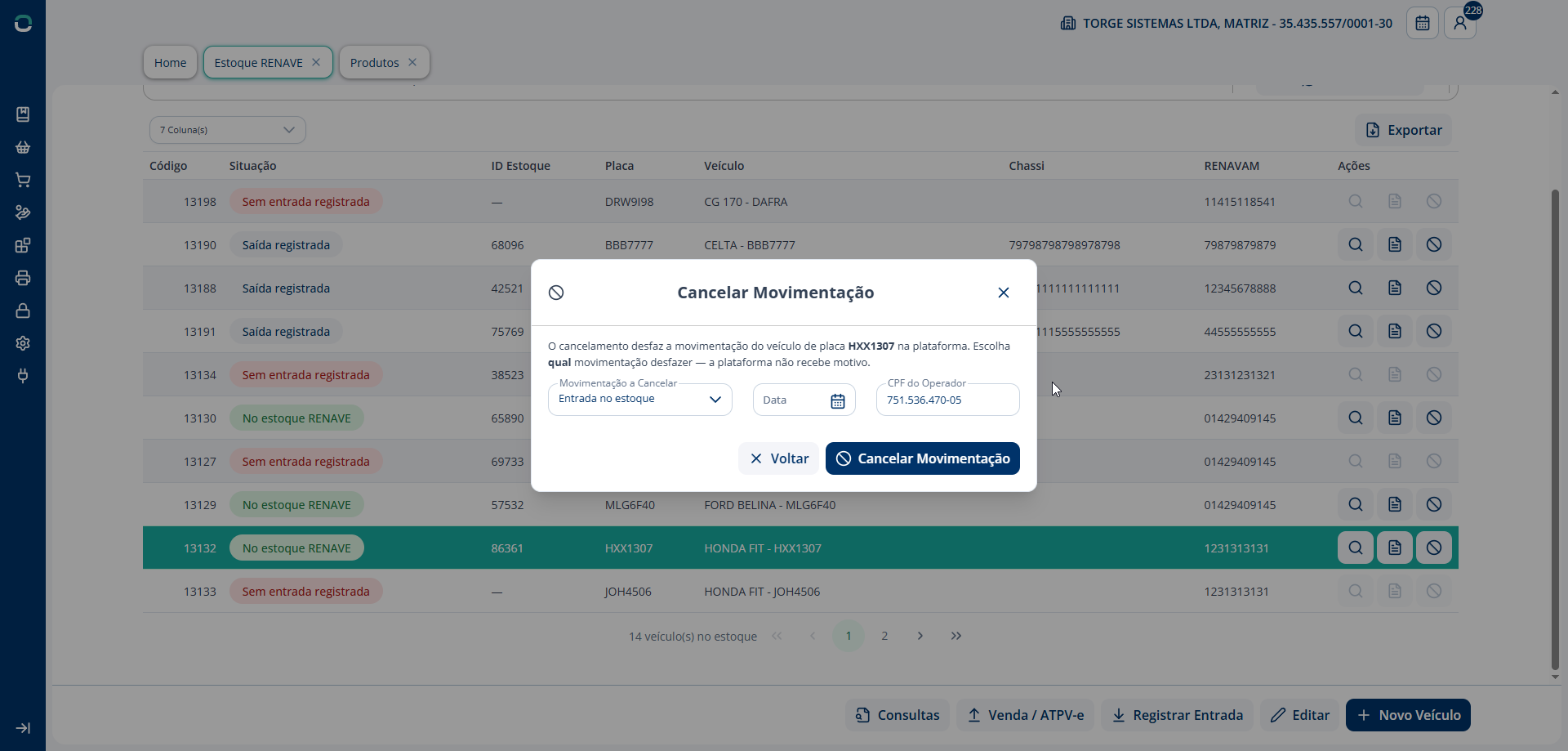Screen dimensions: 1568x751
Task: Click the cancel icon in the FORD BELINA row
Action: 1434,504
